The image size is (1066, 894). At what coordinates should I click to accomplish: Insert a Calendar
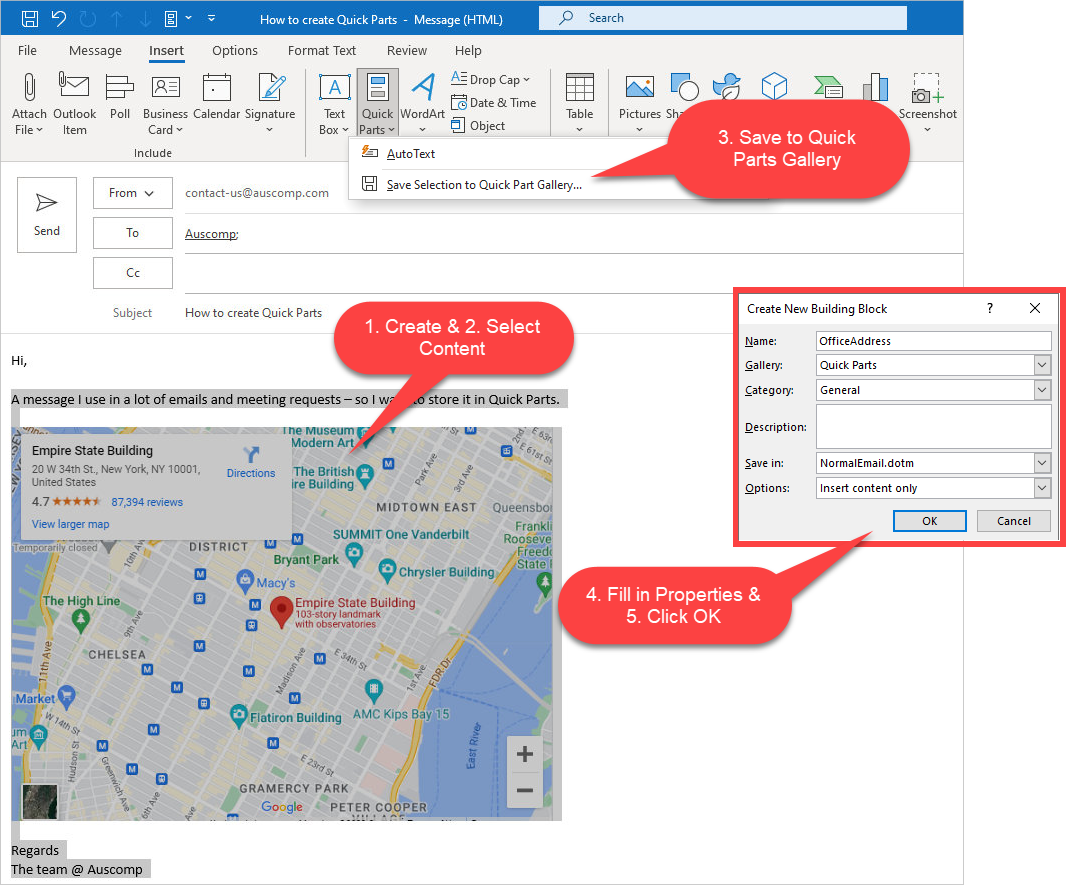tap(216, 97)
